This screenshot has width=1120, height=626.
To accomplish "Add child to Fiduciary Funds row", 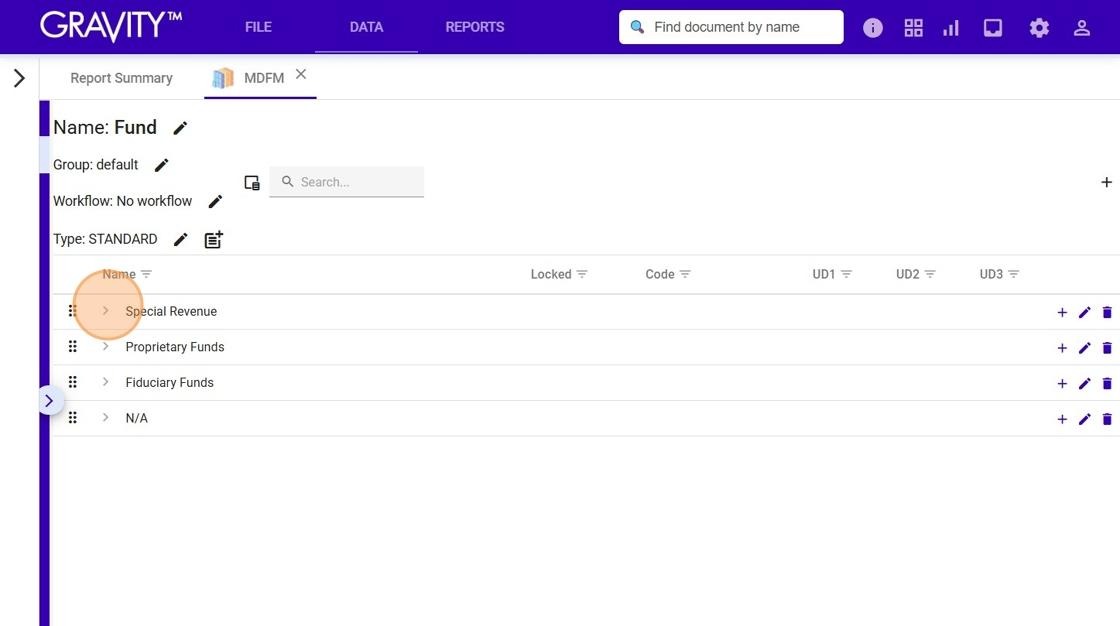I will 1062,384.
